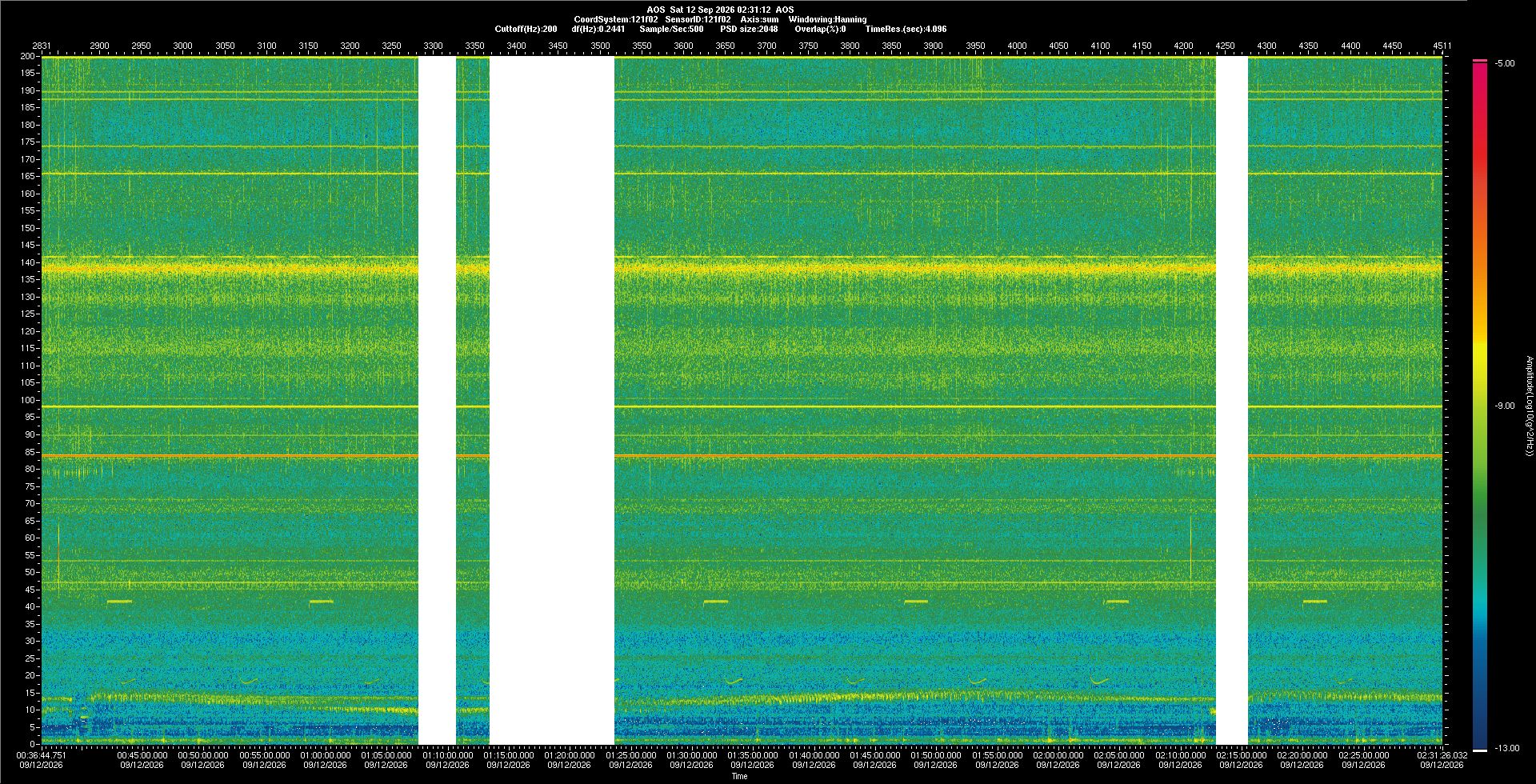Image resolution: width=1536 pixels, height=784 pixels.
Task: Select the Cuttoff(Hz):200 header parameter
Action: (x=526, y=29)
